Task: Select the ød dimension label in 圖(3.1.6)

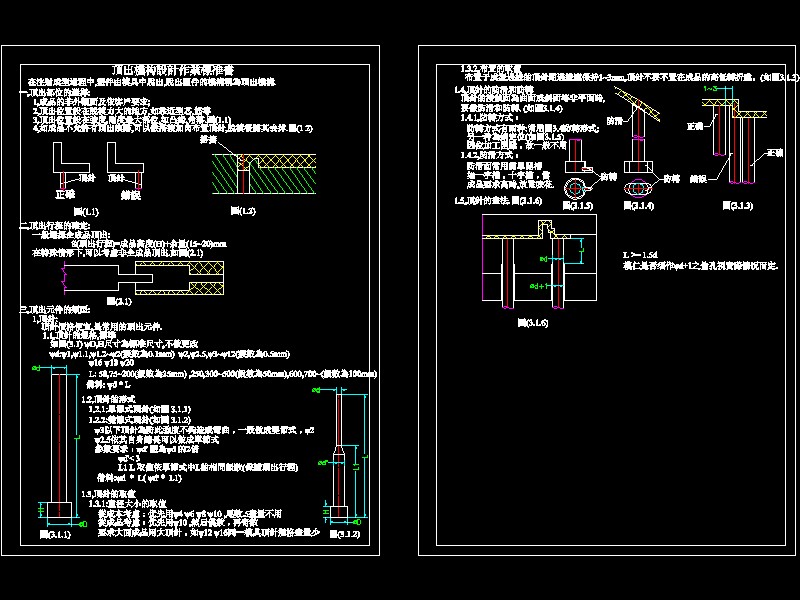Action: (542, 259)
